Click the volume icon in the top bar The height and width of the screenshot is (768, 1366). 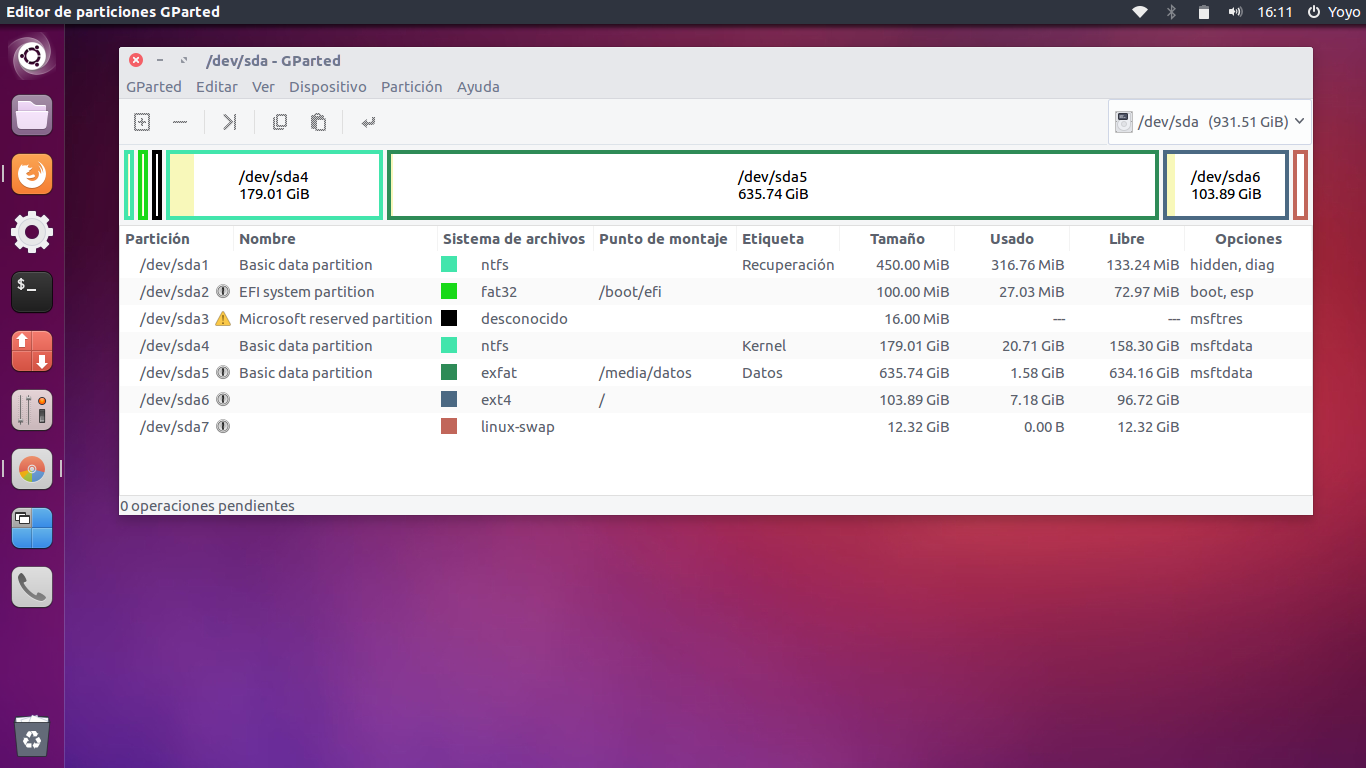1236,12
